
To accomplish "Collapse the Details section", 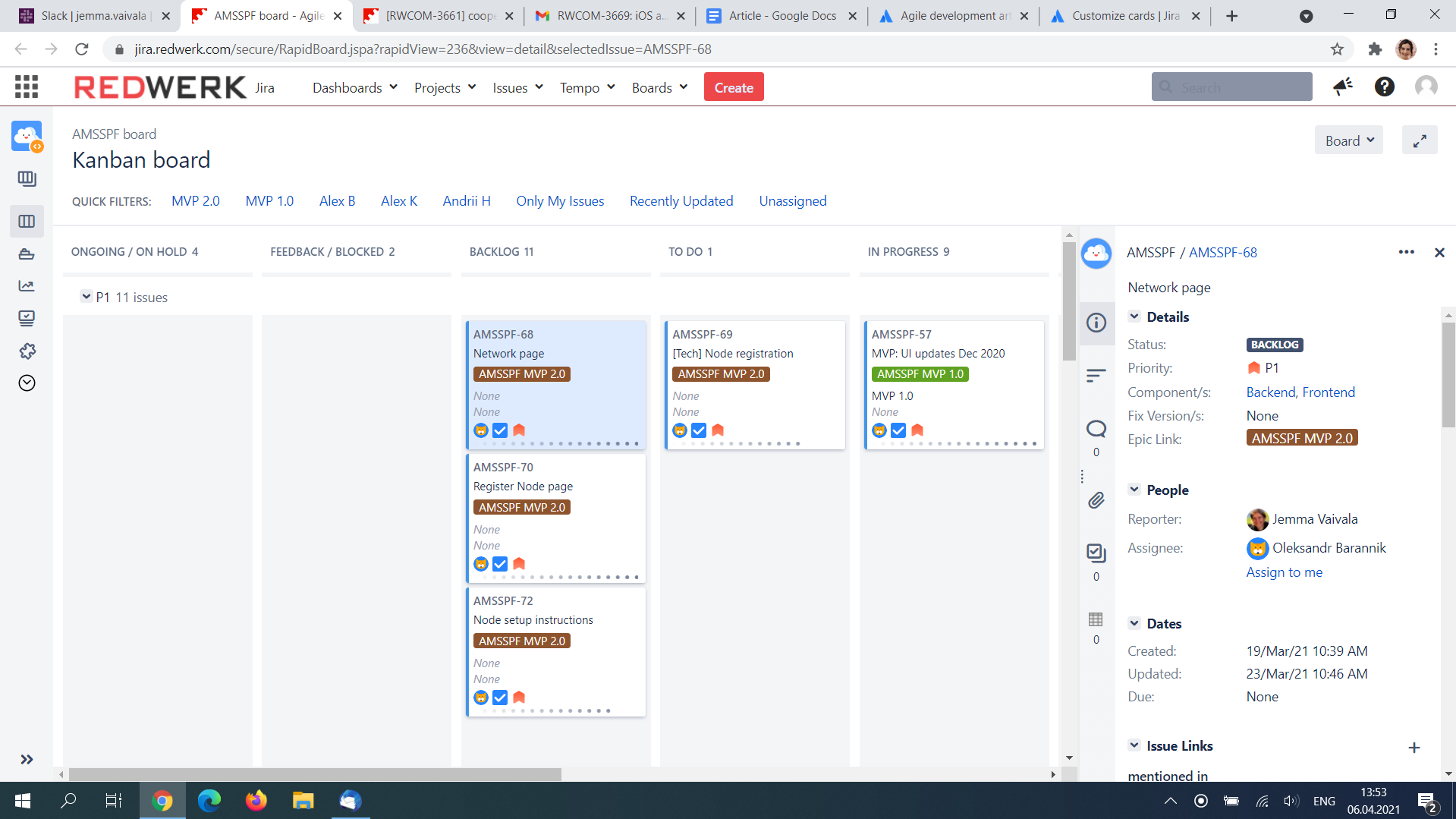I will 1134,317.
